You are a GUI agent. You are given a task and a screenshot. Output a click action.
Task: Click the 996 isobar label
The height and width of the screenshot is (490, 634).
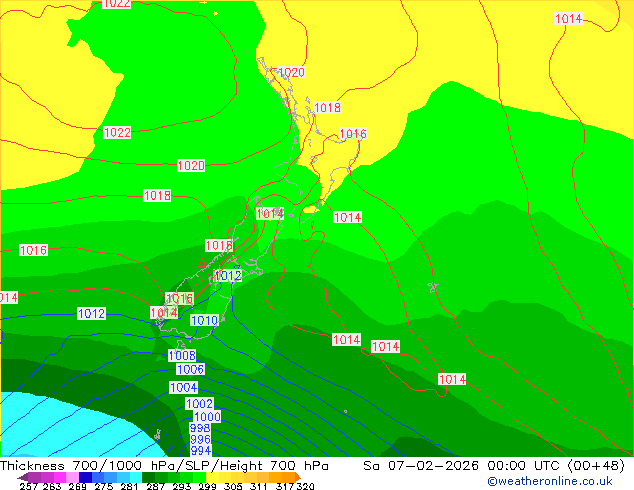click(x=201, y=439)
